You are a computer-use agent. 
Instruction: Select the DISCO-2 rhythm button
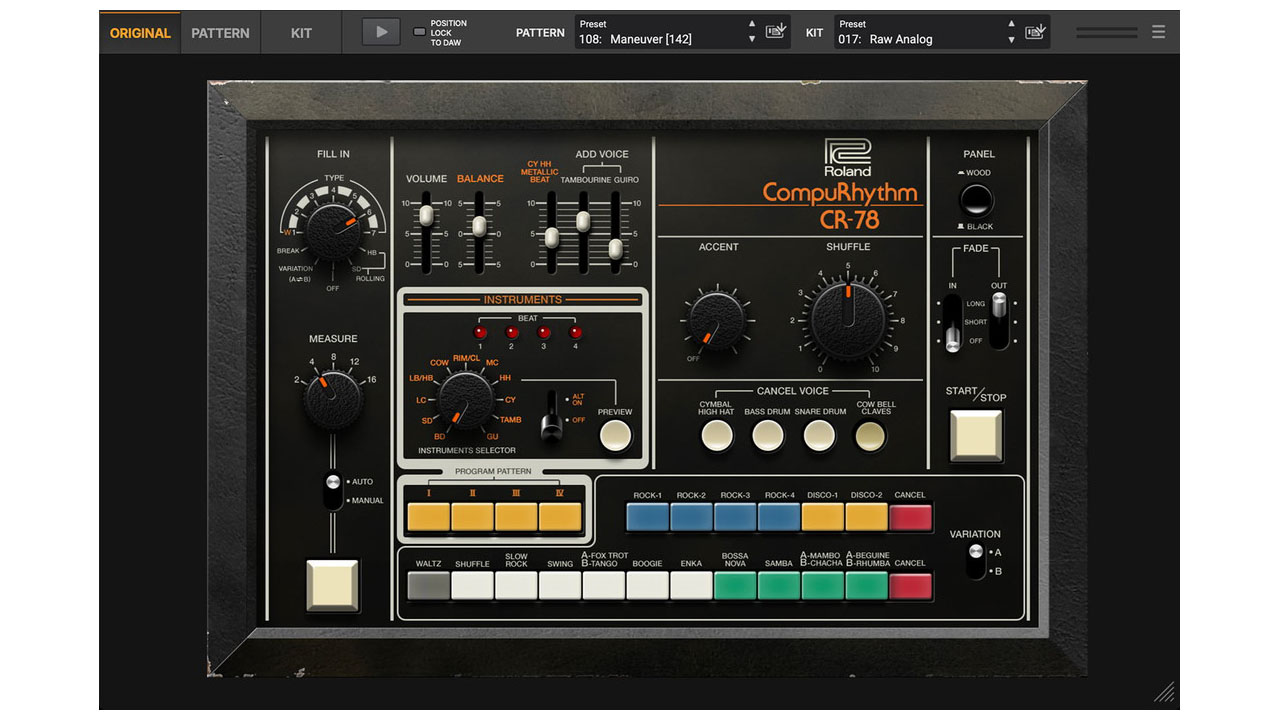[x=866, y=517]
